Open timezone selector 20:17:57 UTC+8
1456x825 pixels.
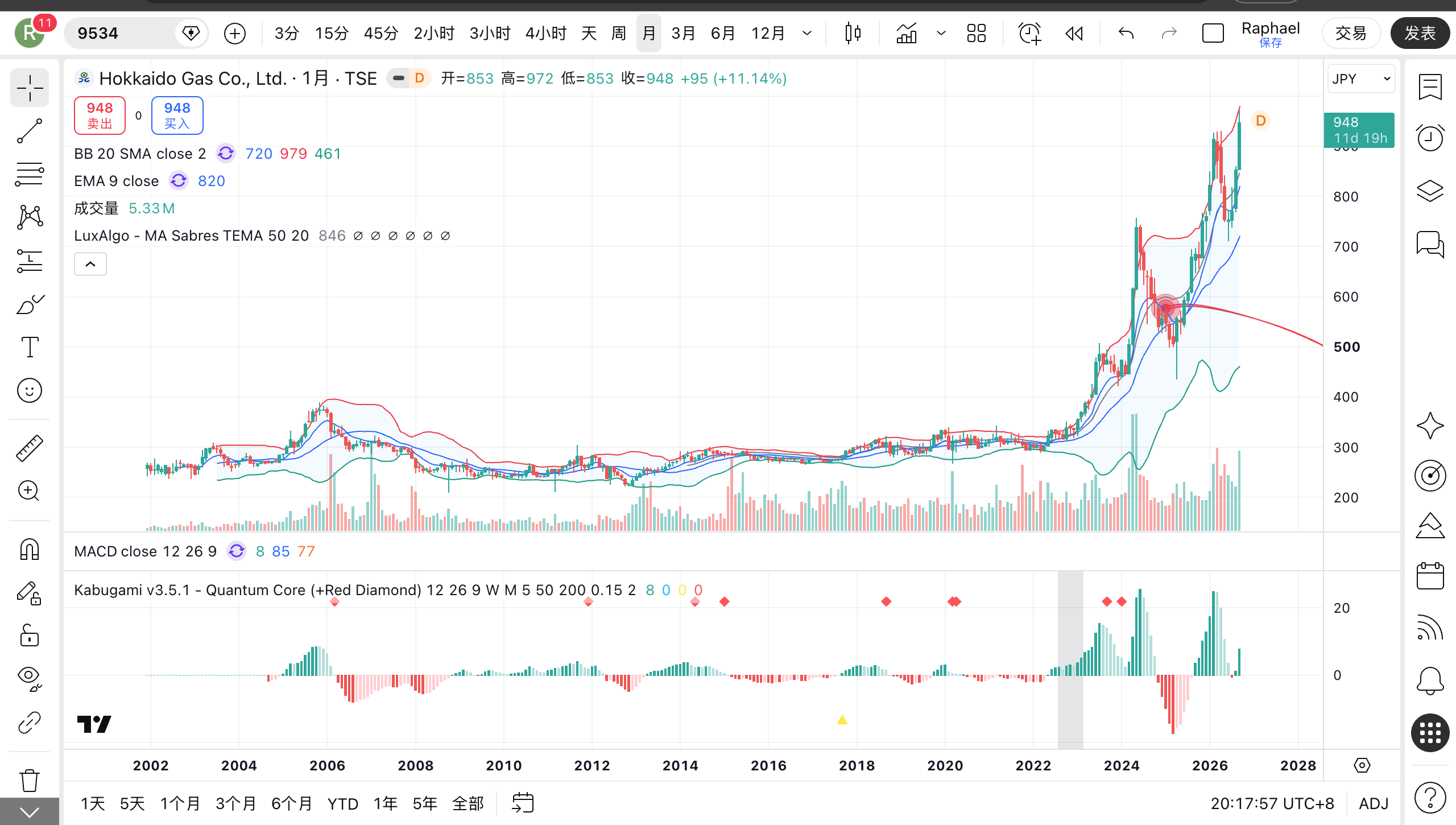tap(1272, 803)
